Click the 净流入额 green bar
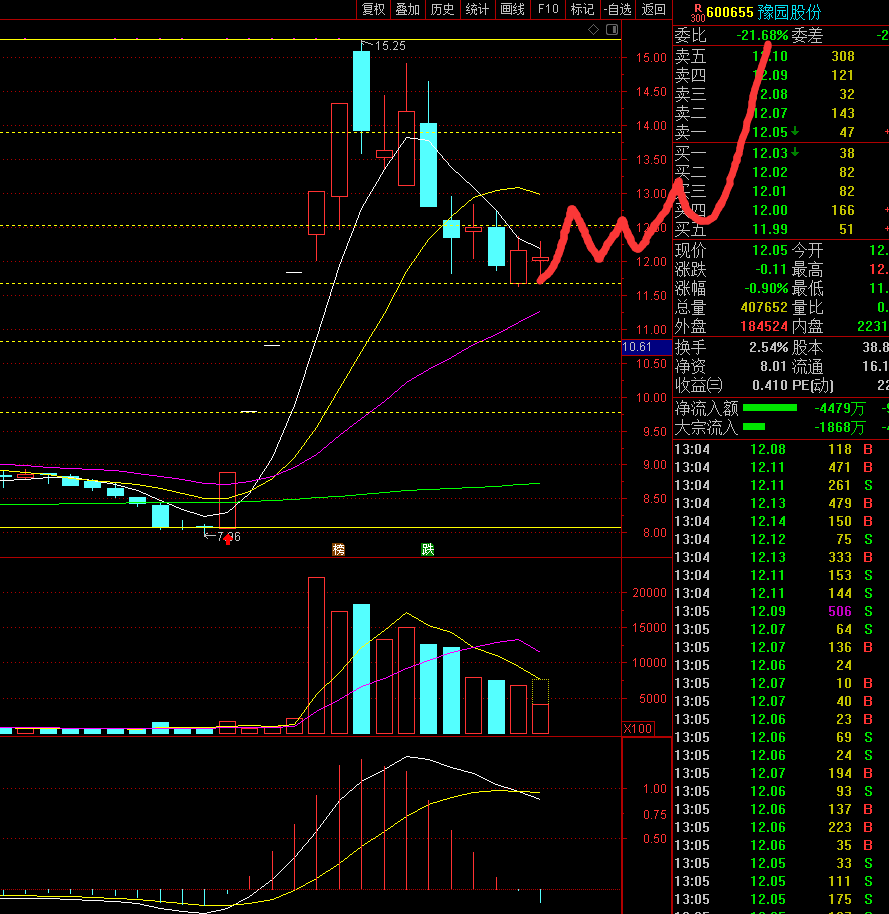The image size is (889, 914). click(x=769, y=408)
